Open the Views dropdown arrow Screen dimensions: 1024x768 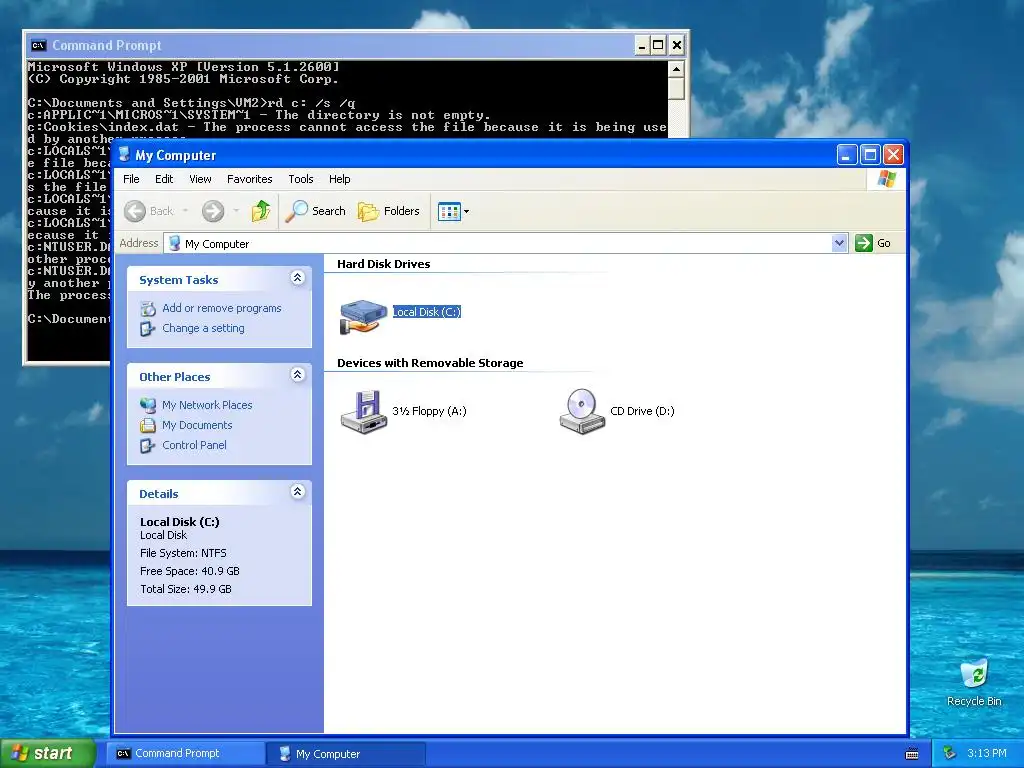(x=466, y=212)
